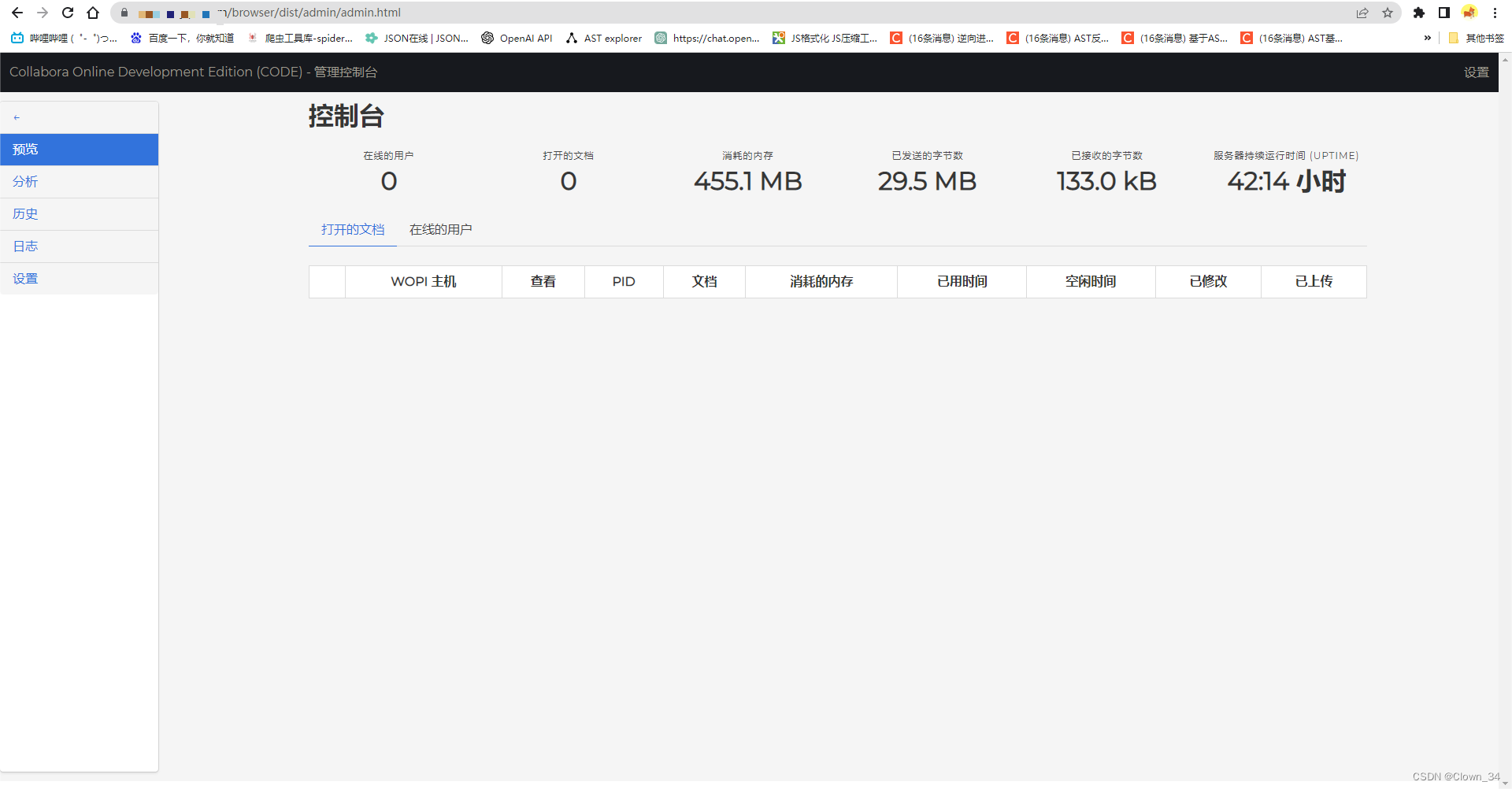
Task: Click the browser back arrow
Action: [17, 13]
